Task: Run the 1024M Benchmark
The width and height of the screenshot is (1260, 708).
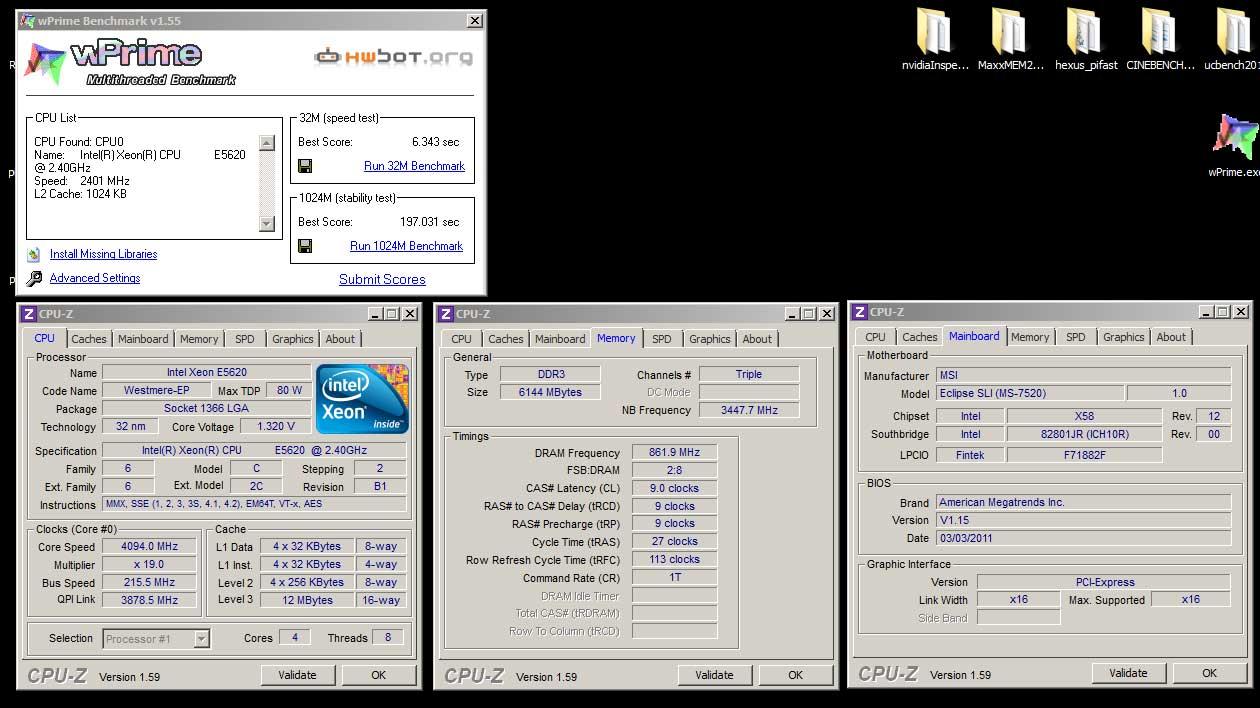Action: (406, 246)
